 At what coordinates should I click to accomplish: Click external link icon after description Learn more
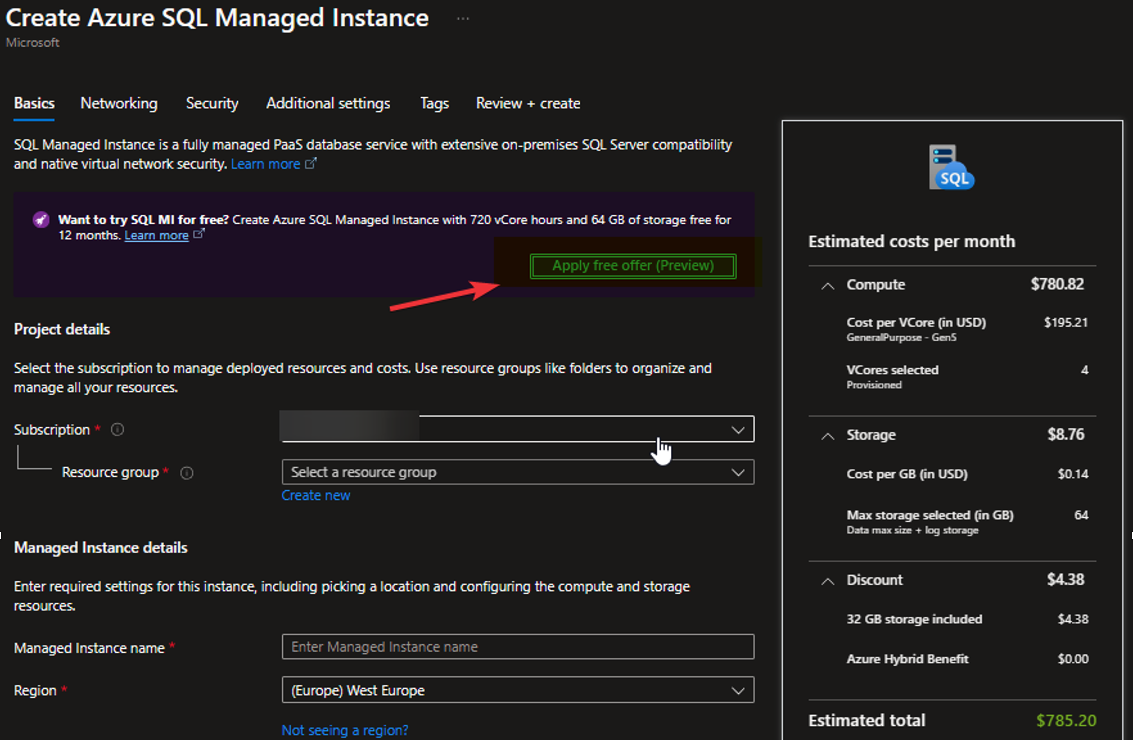point(311,164)
